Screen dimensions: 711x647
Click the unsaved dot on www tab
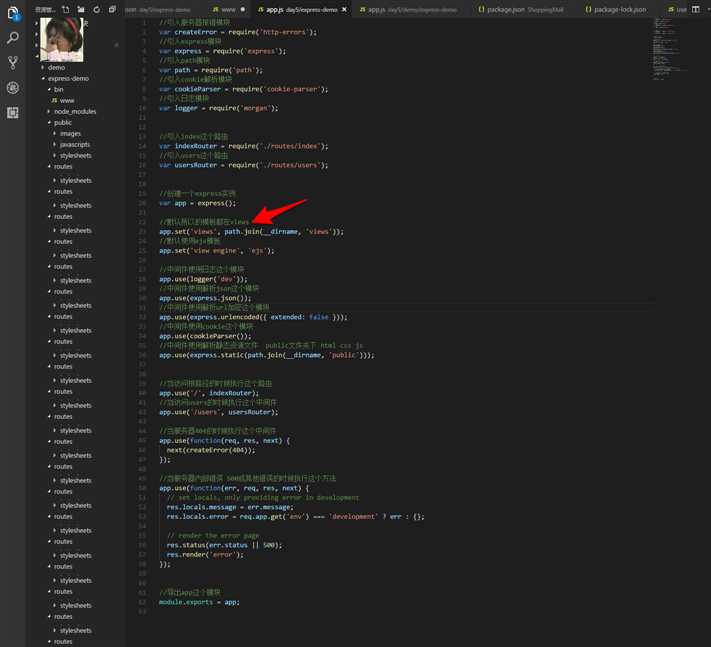[243, 9]
